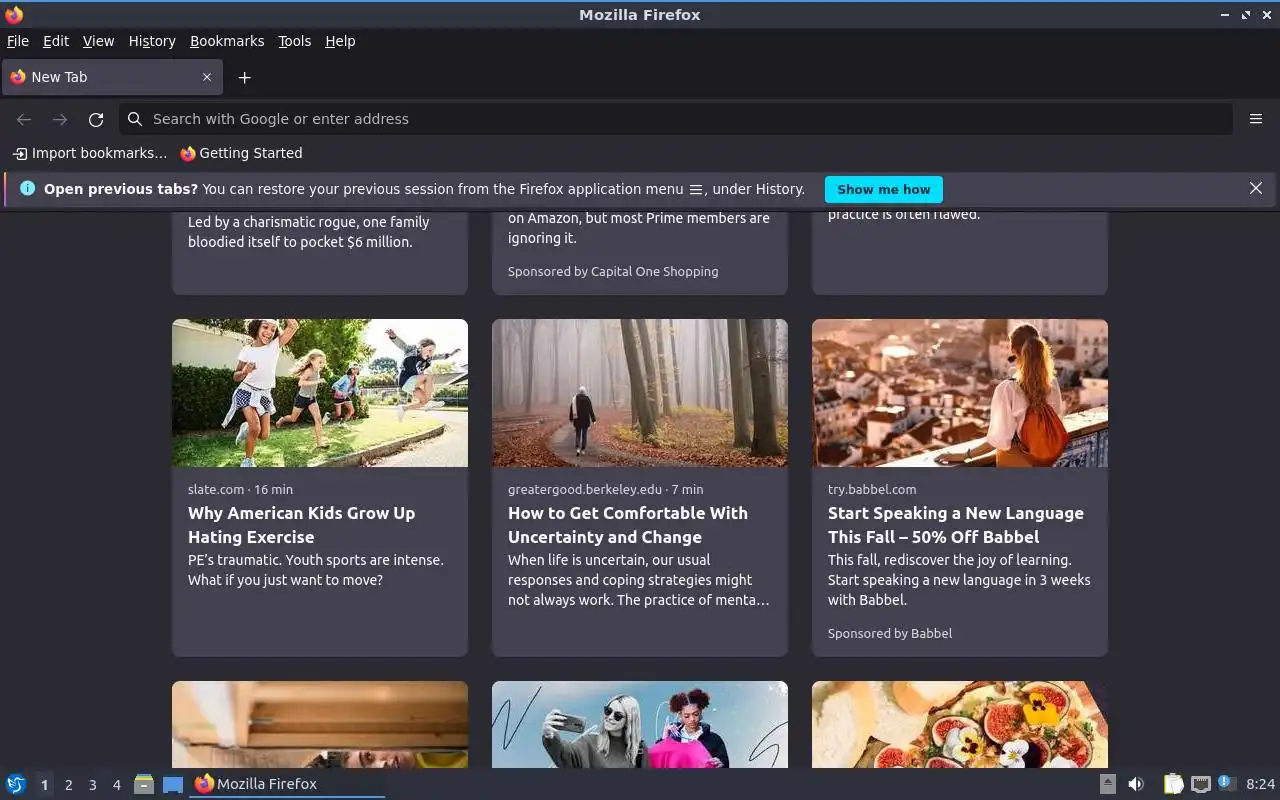
Task: Open the file manager taskbar icon
Action: (x=144, y=784)
